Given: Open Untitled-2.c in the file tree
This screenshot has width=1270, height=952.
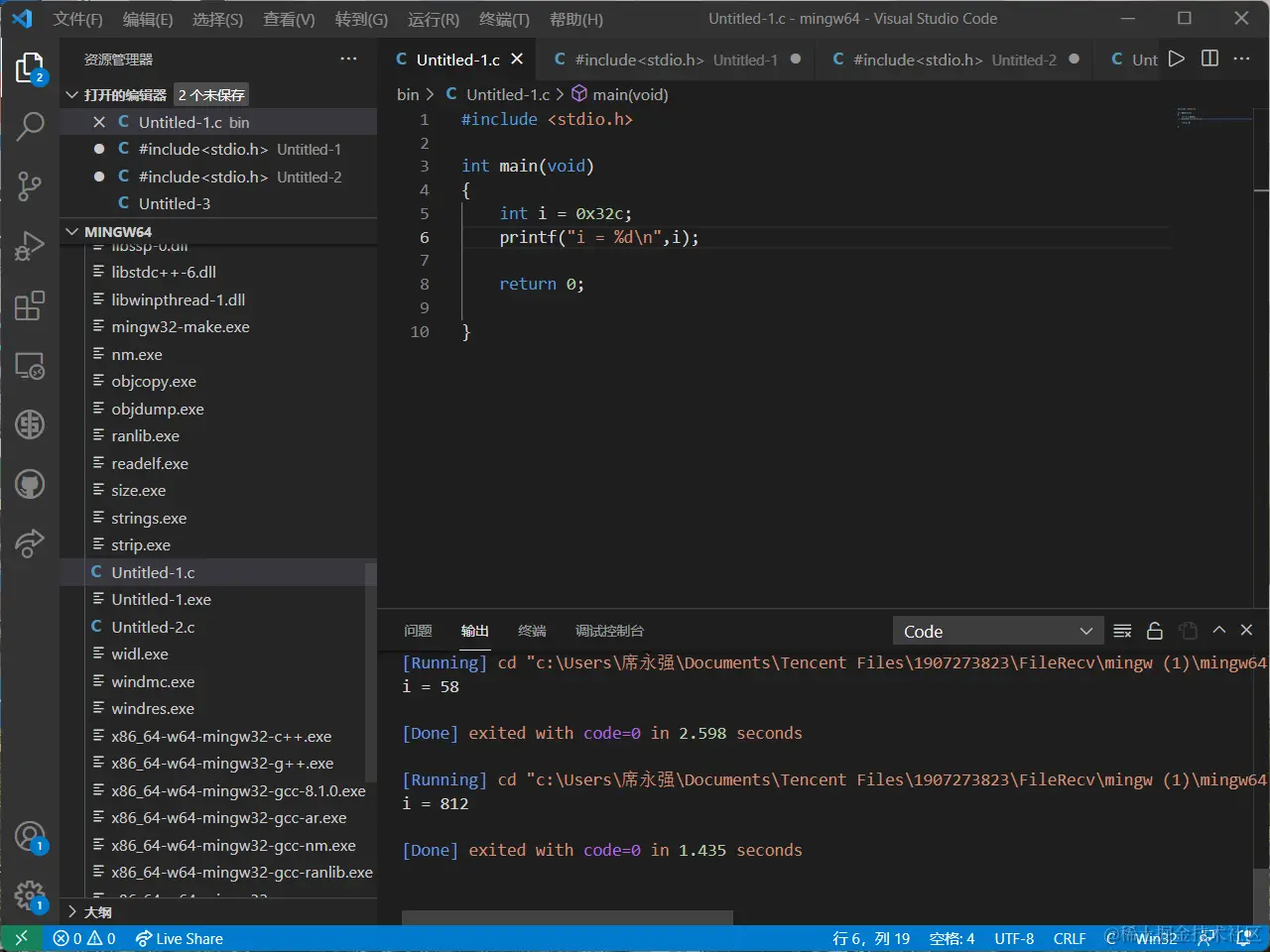Looking at the screenshot, I should point(153,627).
